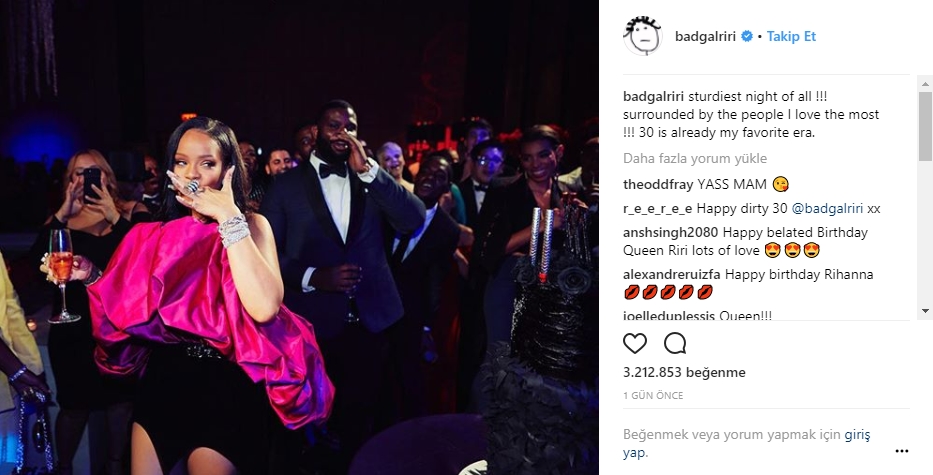This screenshot has height=475, width=933.
Task: Click the 1 GÜN ÖNCE timestamp
Action: (653, 395)
